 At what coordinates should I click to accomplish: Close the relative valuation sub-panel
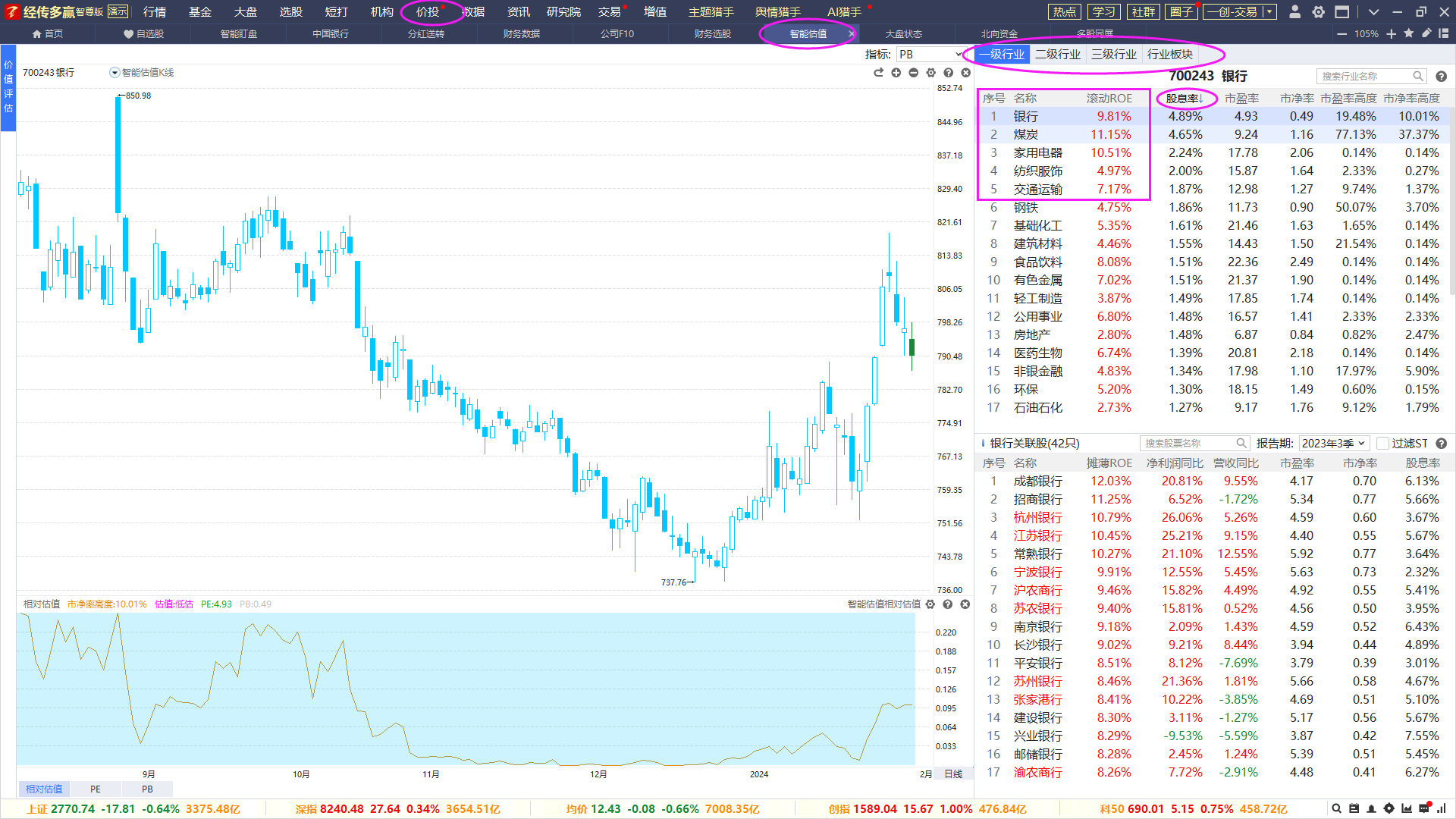965,604
